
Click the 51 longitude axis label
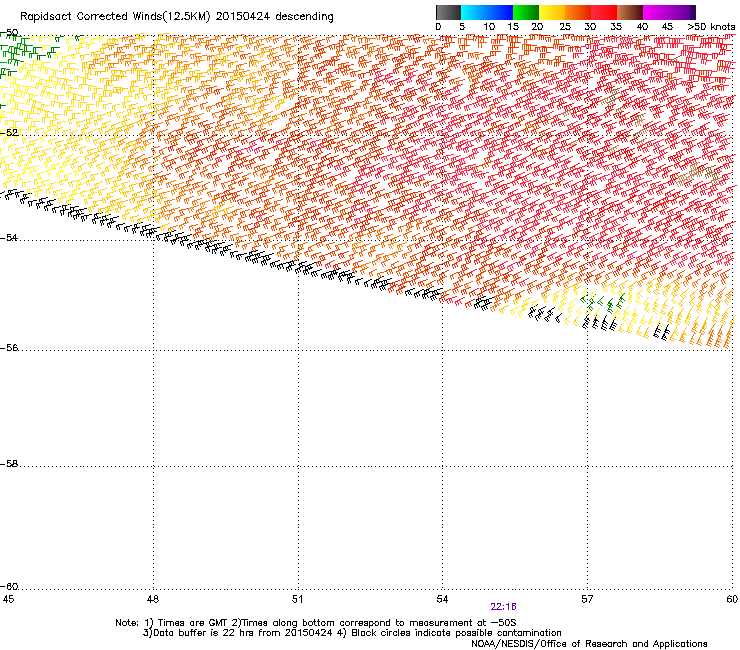(x=297, y=599)
